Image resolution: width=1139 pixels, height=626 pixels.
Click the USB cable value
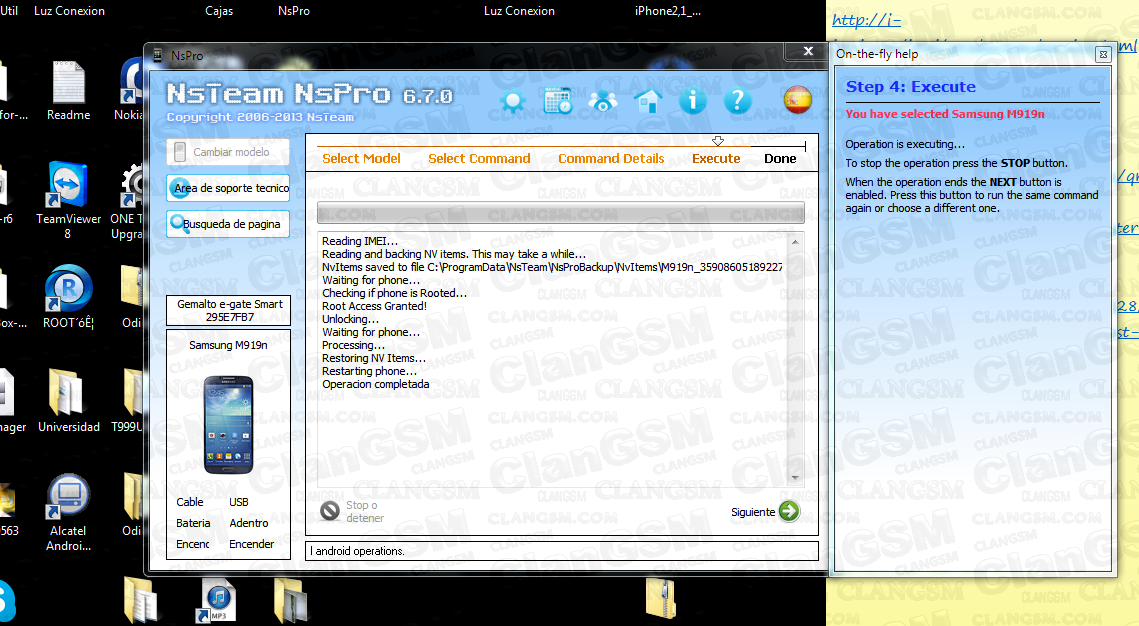[239, 502]
